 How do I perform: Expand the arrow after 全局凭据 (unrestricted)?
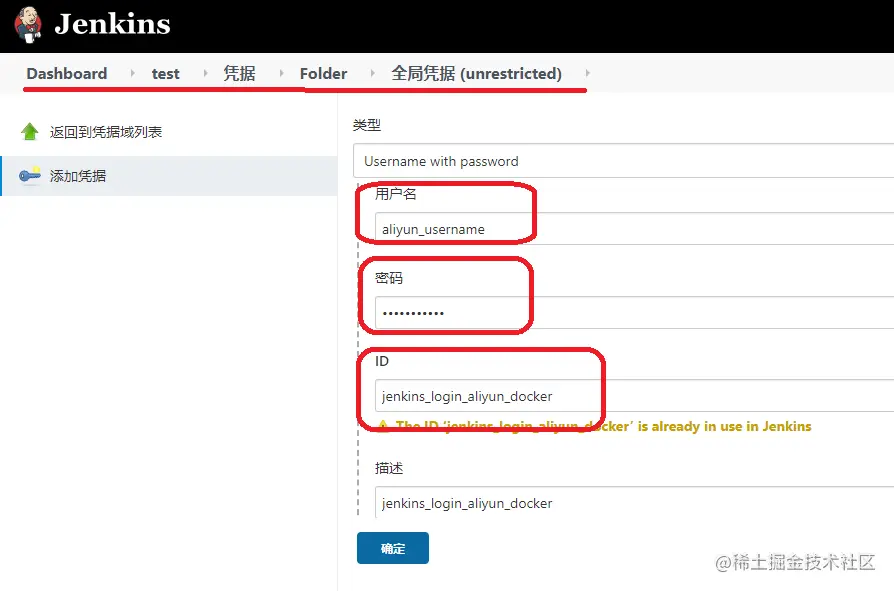[587, 73]
